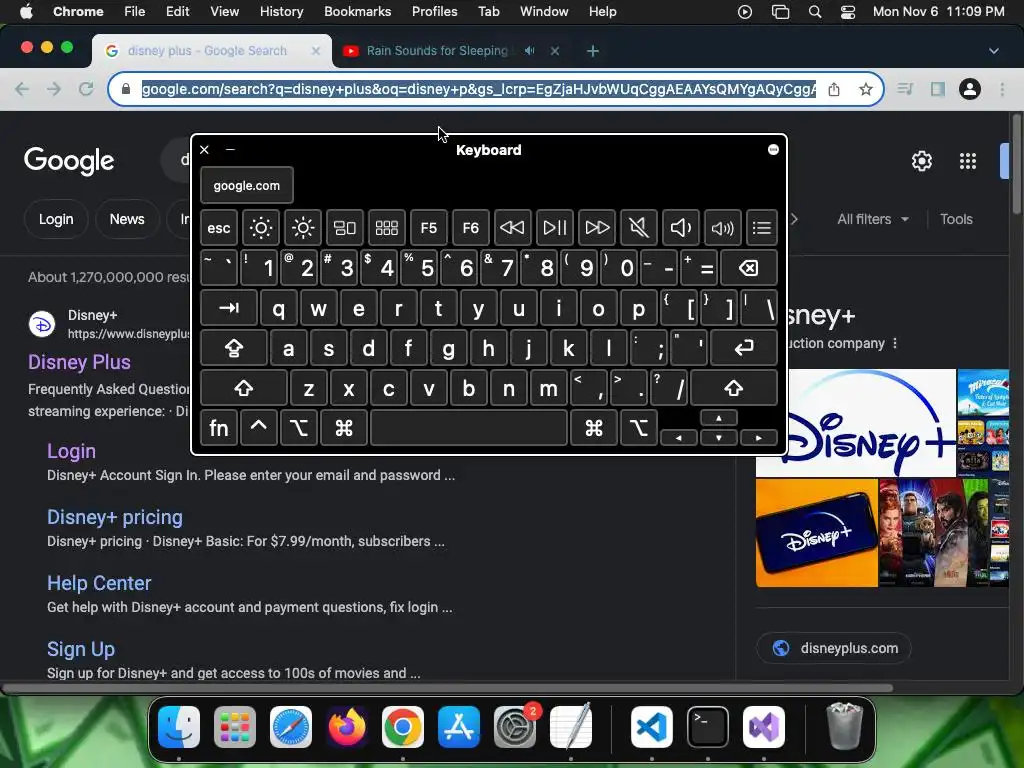Screen dimensions: 1024x768
Task: Launch Visual Studio Code from the Dock
Action: coord(652,727)
